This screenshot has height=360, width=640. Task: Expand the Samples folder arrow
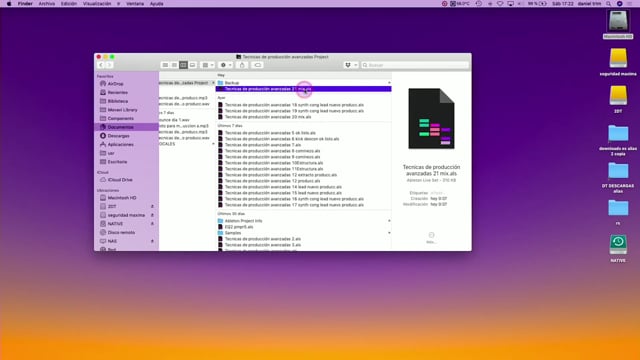tap(389, 233)
